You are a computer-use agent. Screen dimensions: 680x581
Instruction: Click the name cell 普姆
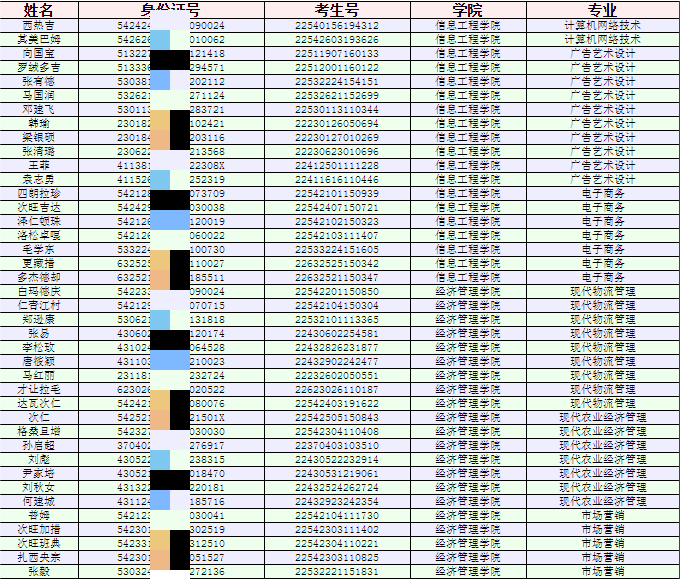click(39, 515)
